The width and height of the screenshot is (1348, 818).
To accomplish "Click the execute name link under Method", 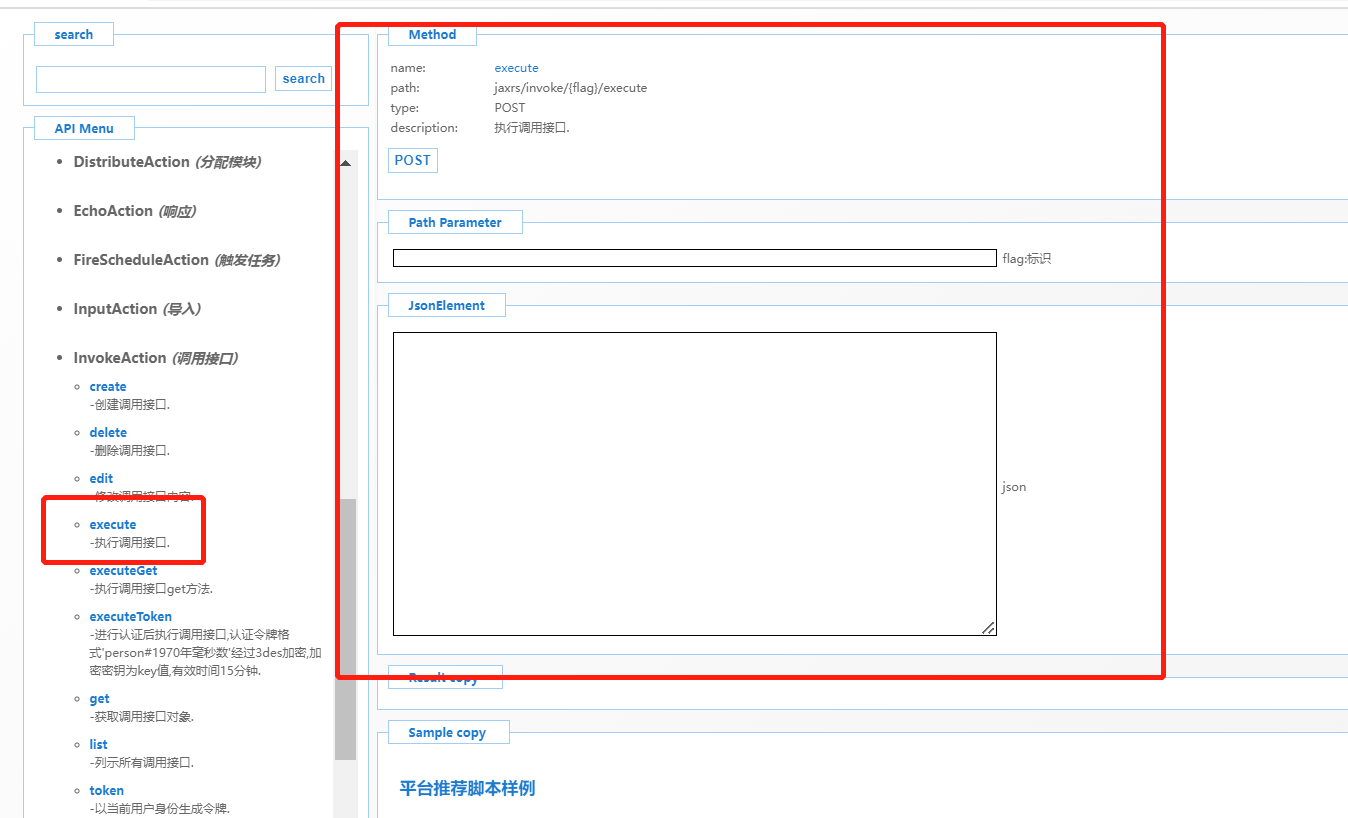I will coord(516,67).
